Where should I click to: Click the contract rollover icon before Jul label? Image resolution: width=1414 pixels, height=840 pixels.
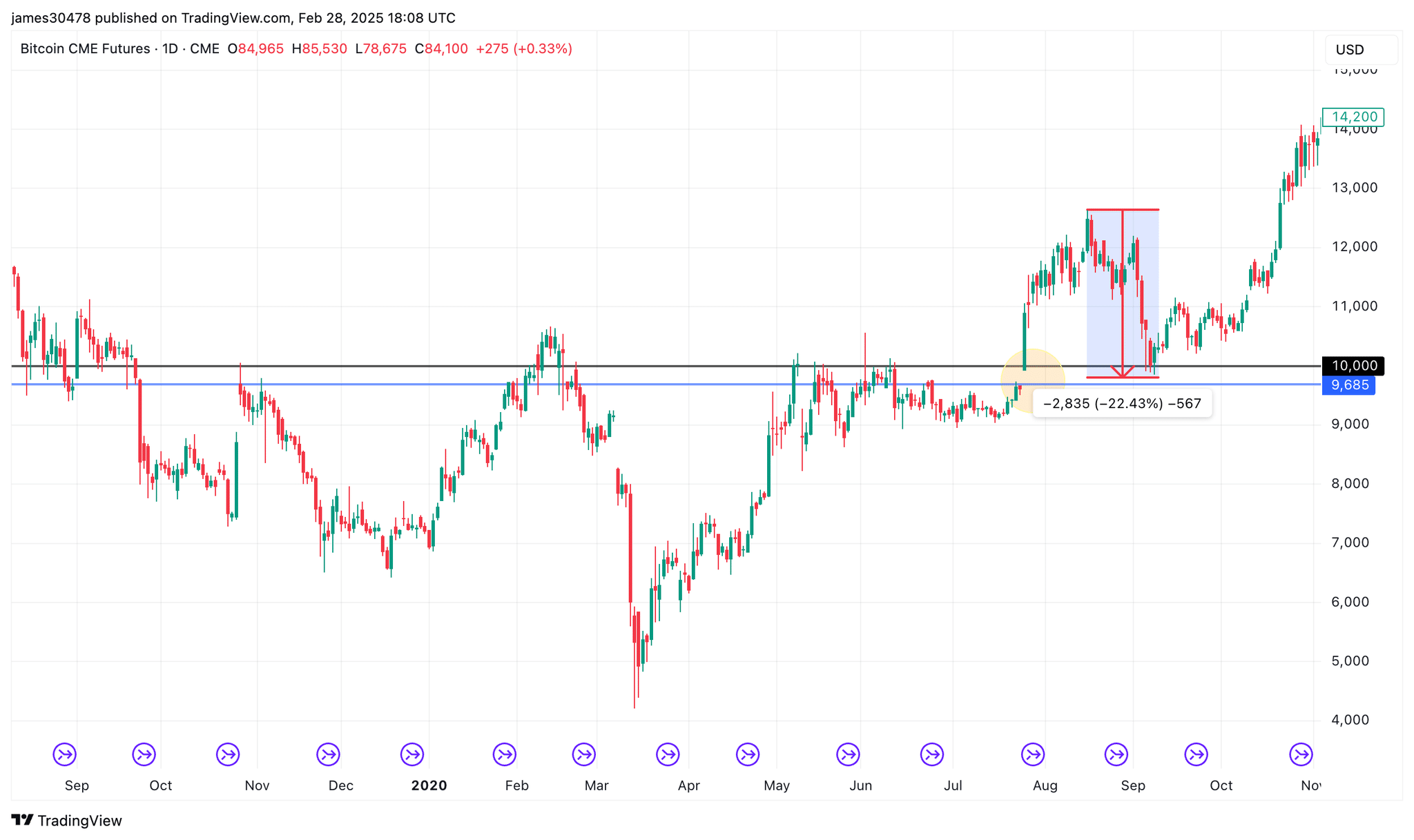tap(932, 754)
